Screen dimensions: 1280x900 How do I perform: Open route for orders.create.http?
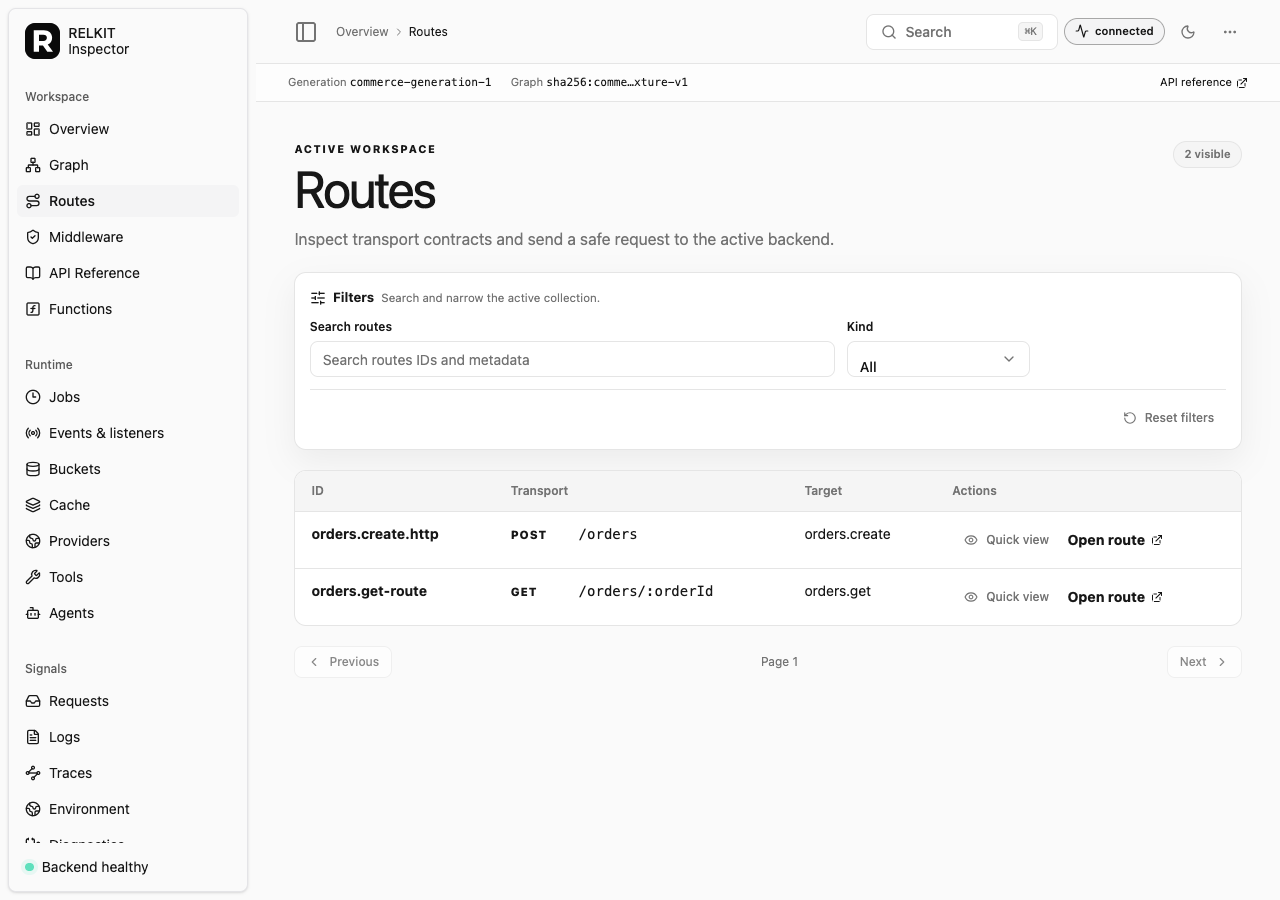click(x=1115, y=540)
